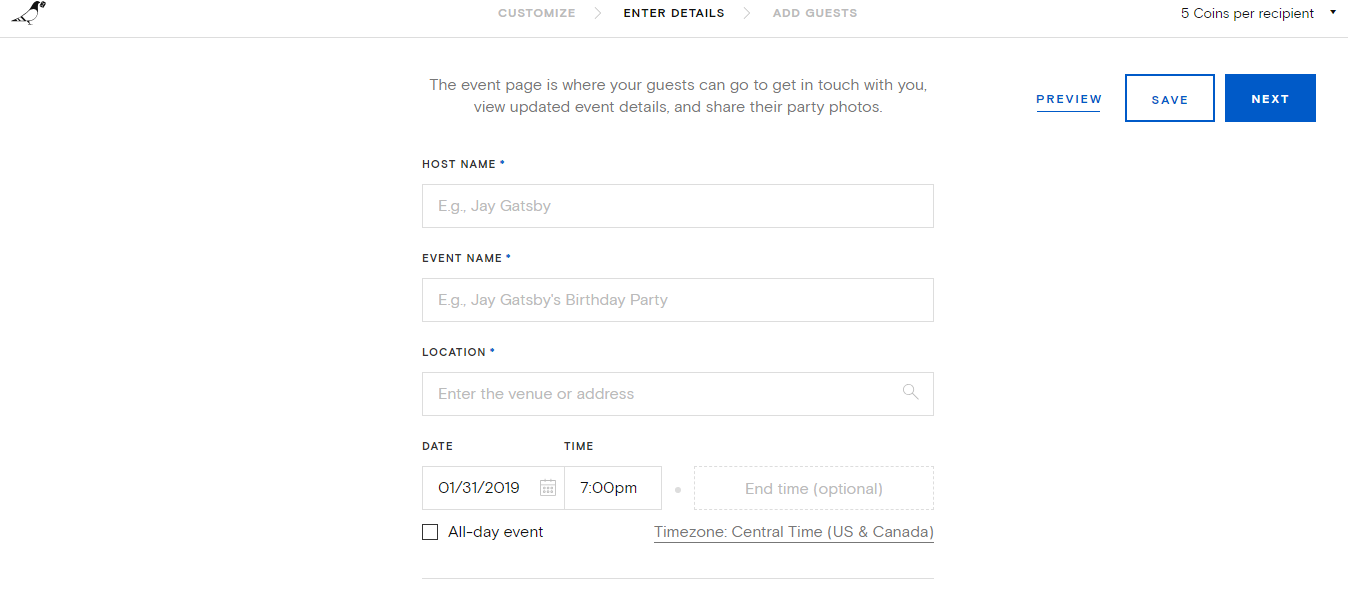
Task: Enable the All-day event checkbox
Action: point(430,531)
